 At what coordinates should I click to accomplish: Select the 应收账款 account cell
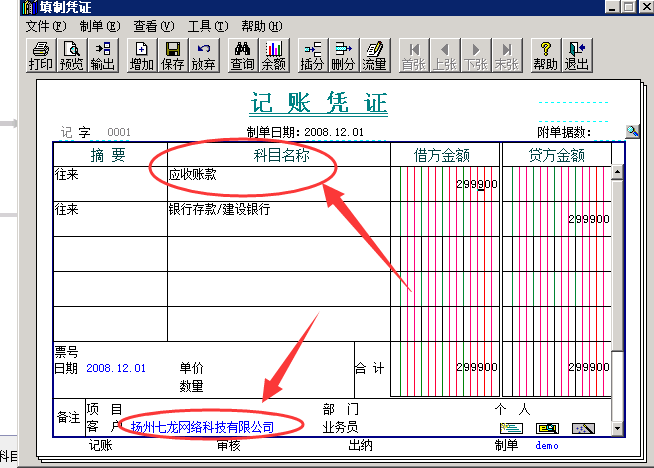tap(279, 184)
